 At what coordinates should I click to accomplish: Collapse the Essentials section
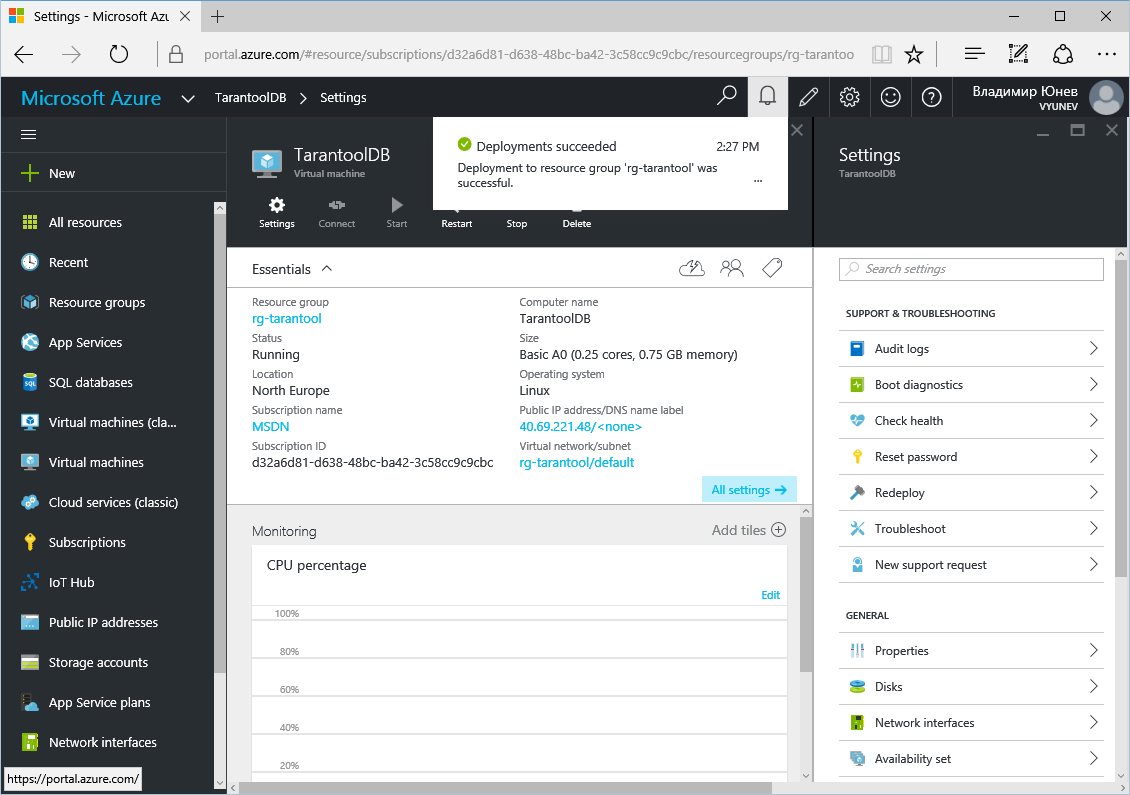pos(326,269)
